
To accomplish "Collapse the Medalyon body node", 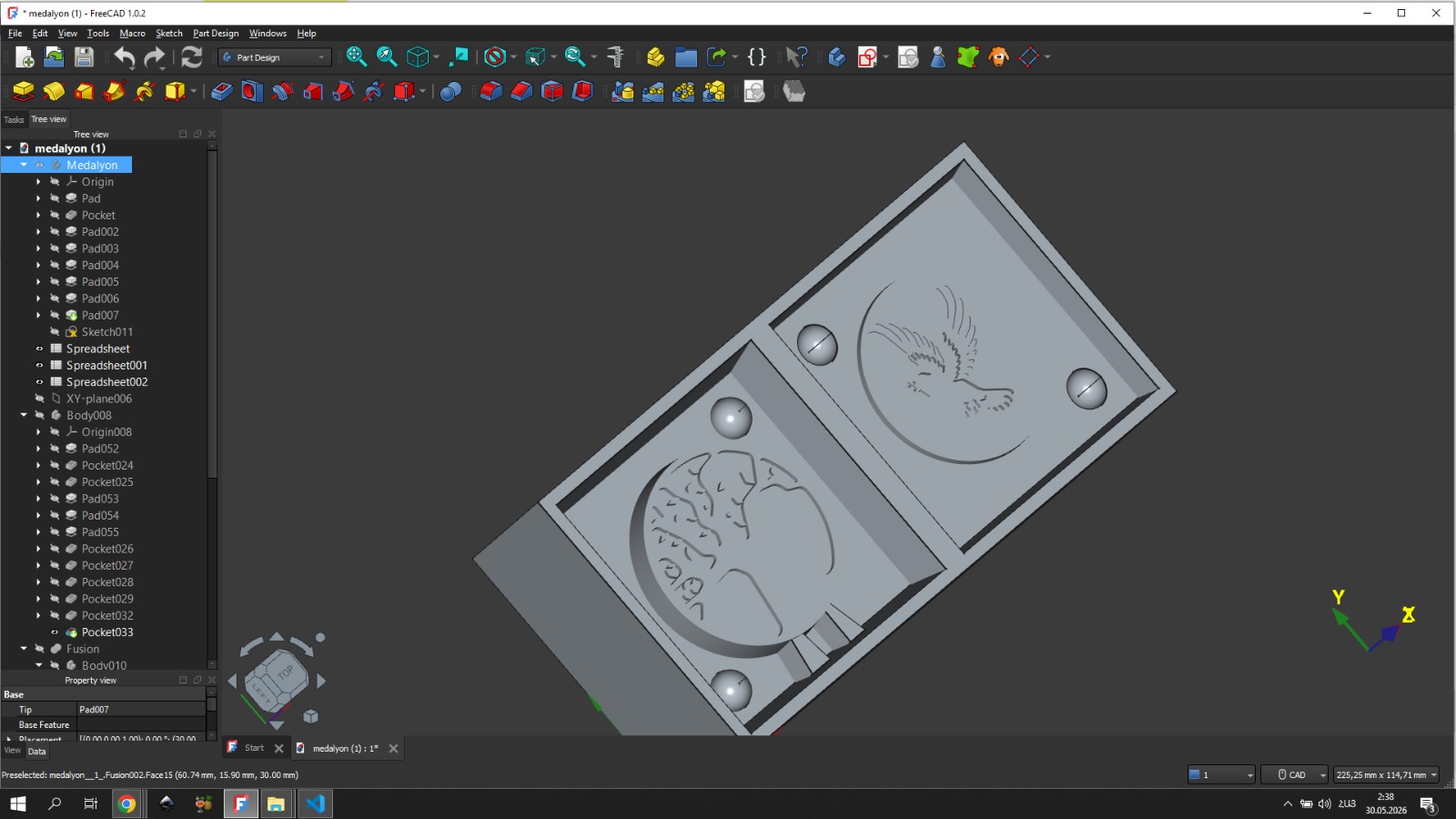I will point(24,165).
